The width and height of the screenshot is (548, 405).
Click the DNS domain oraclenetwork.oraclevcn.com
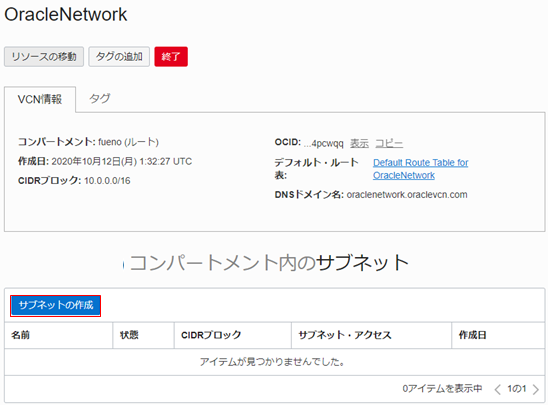coord(407,195)
